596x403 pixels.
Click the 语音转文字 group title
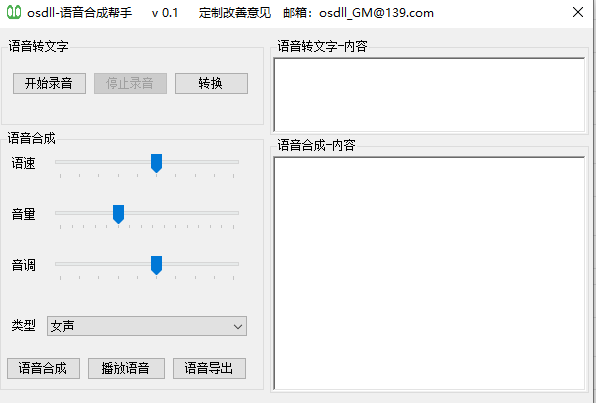(38, 46)
